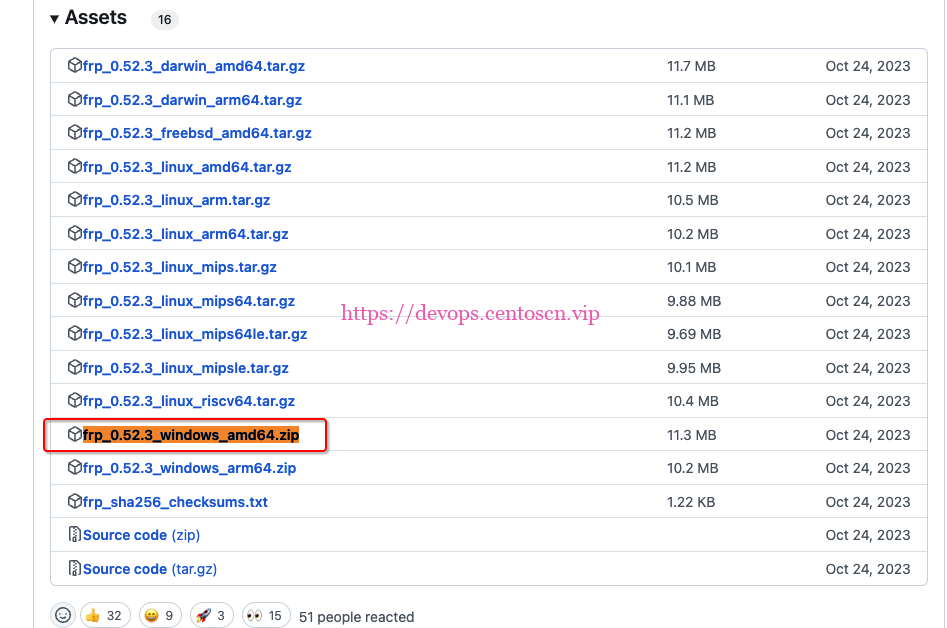Image resolution: width=947 pixels, height=628 pixels.
Task: Select the Assets section header
Action: [x=95, y=17]
